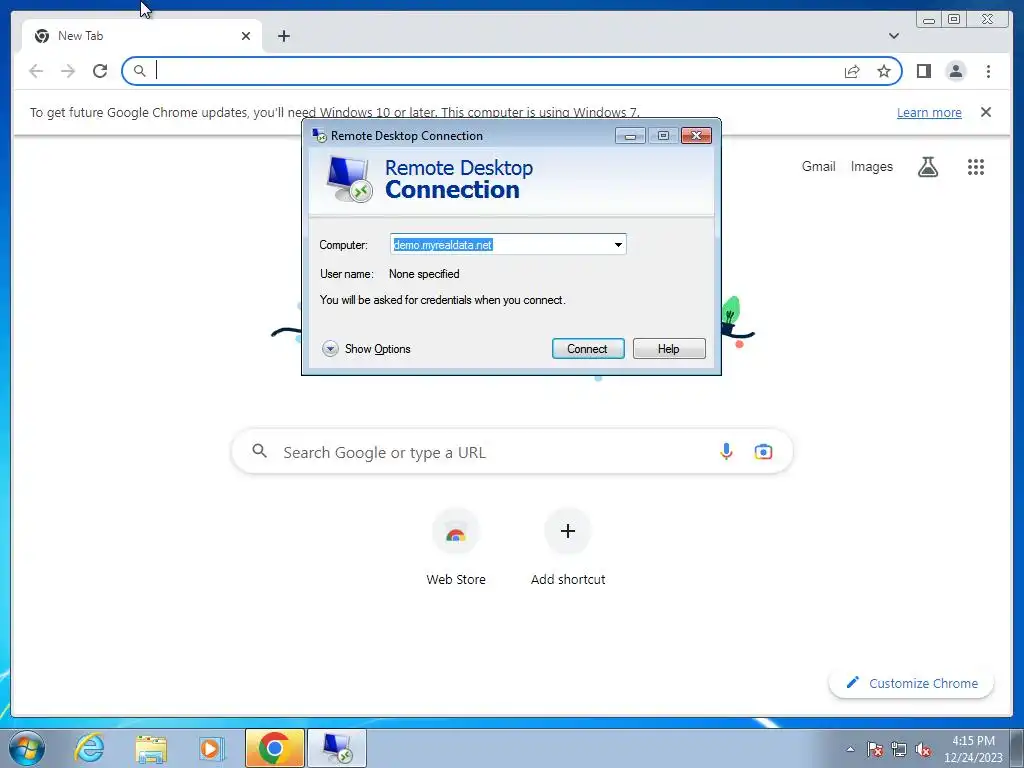Click Customize Chrome button
The height and width of the screenshot is (768, 1024).
911,683
